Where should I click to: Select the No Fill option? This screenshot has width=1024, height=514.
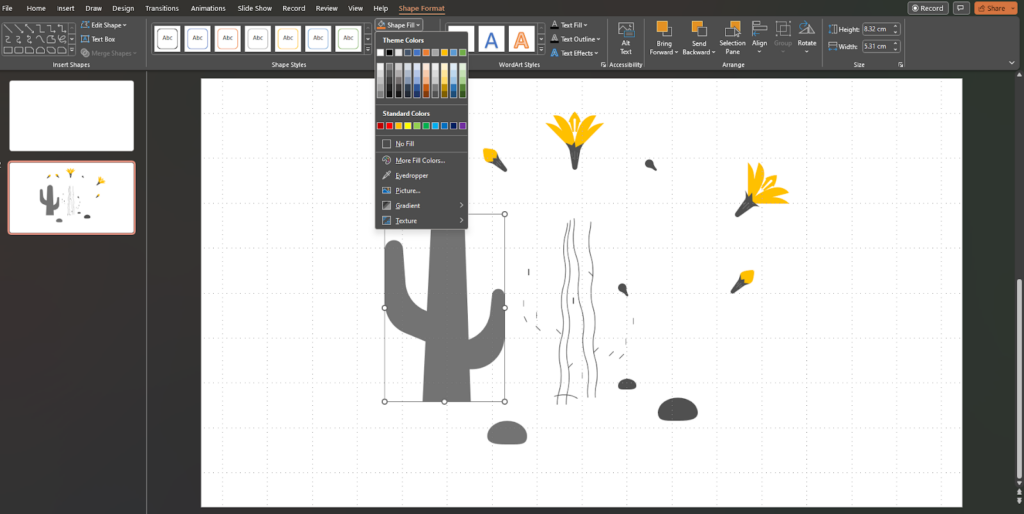click(405, 144)
